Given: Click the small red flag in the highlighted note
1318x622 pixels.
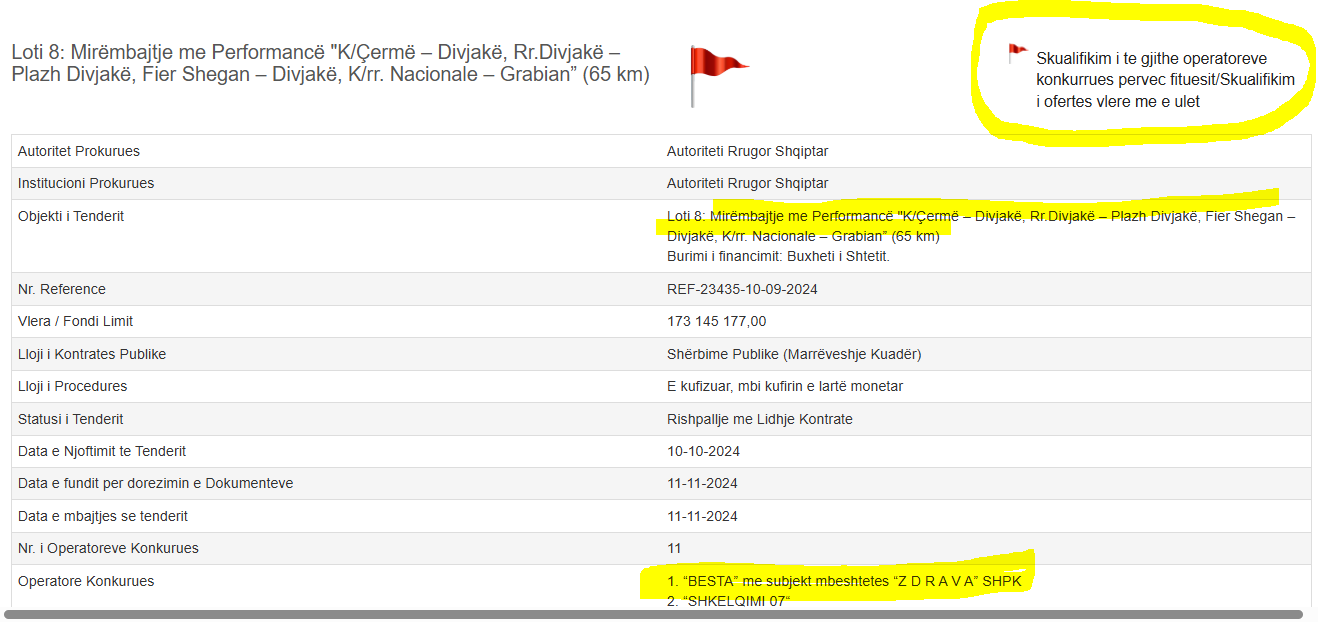Looking at the screenshot, I should click(x=1017, y=52).
